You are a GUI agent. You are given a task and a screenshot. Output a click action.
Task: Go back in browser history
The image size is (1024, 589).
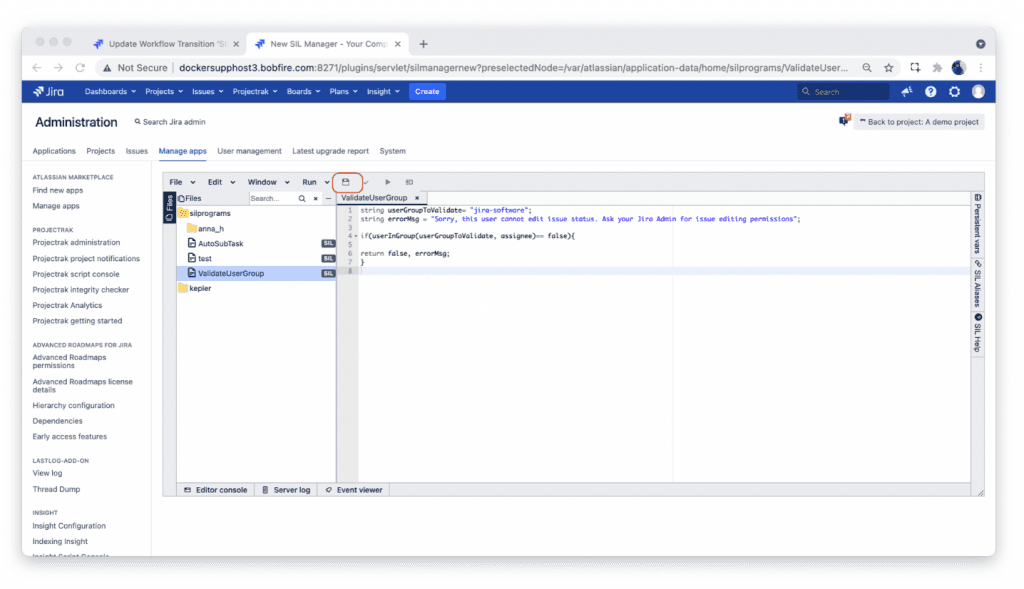(37, 67)
